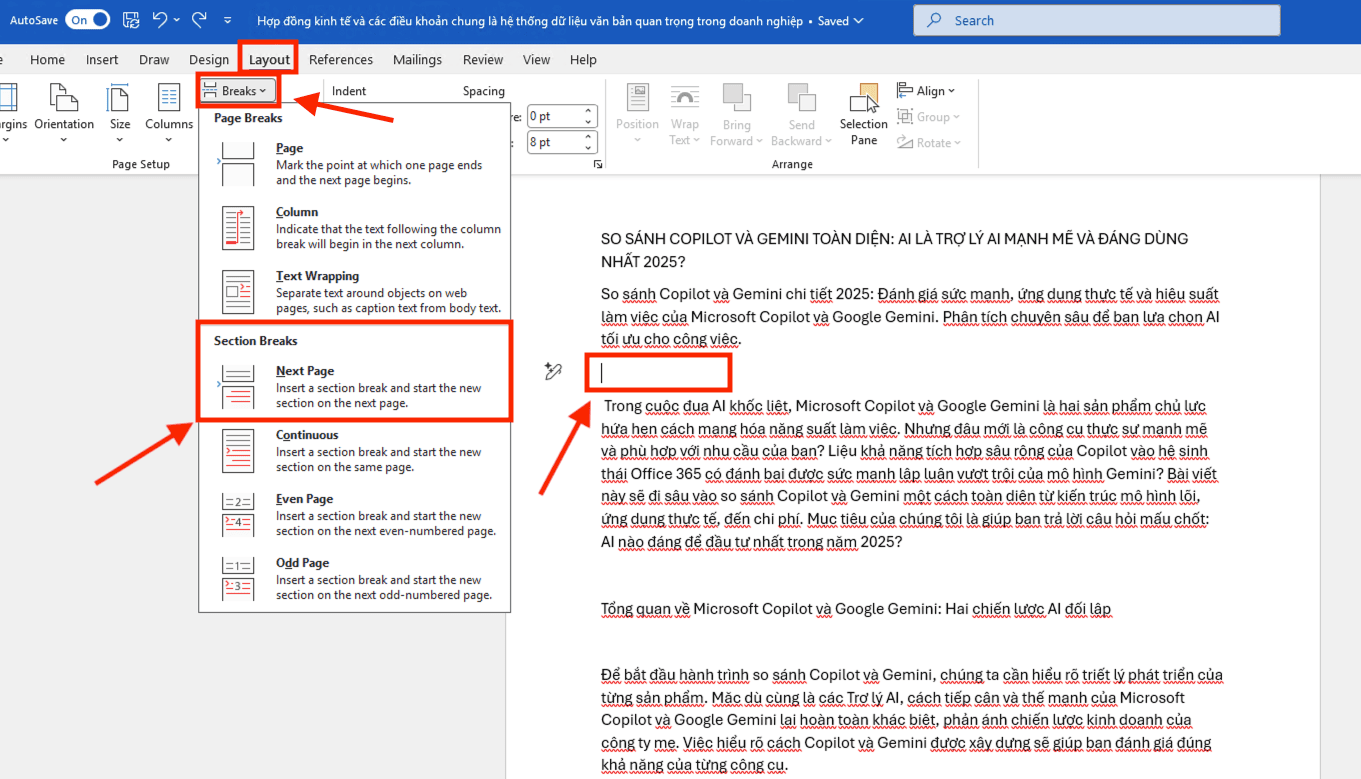Open the Paragraph settings dialog launcher
The width and height of the screenshot is (1361, 779).
click(x=598, y=164)
